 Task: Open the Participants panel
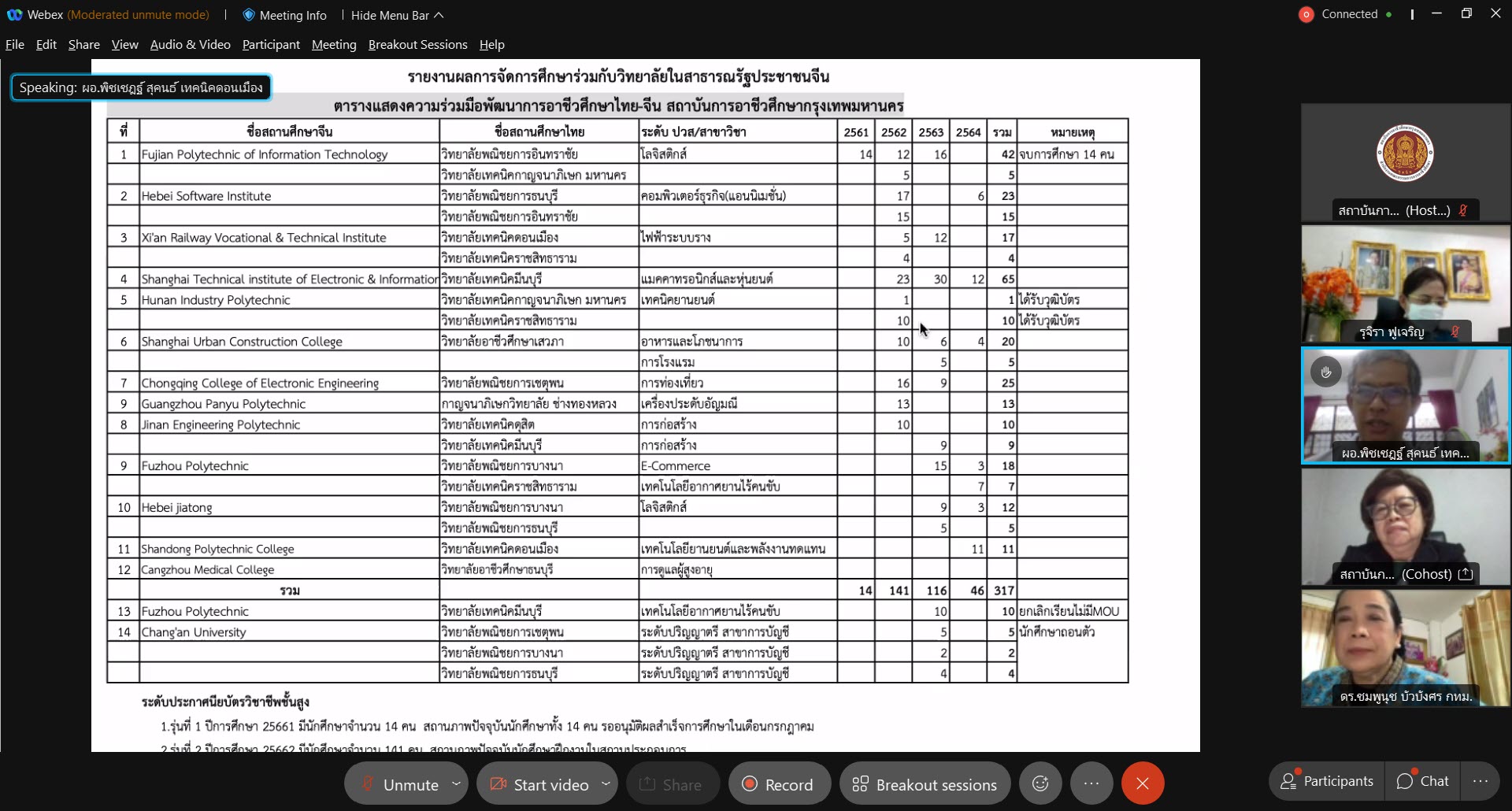[x=1326, y=781]
